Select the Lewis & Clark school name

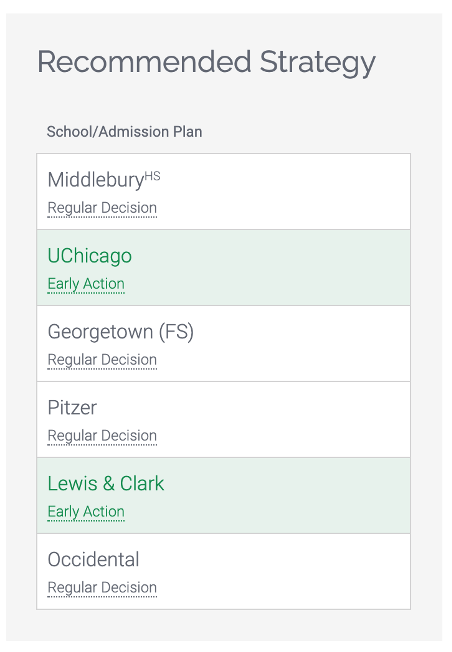click(106, 483)
